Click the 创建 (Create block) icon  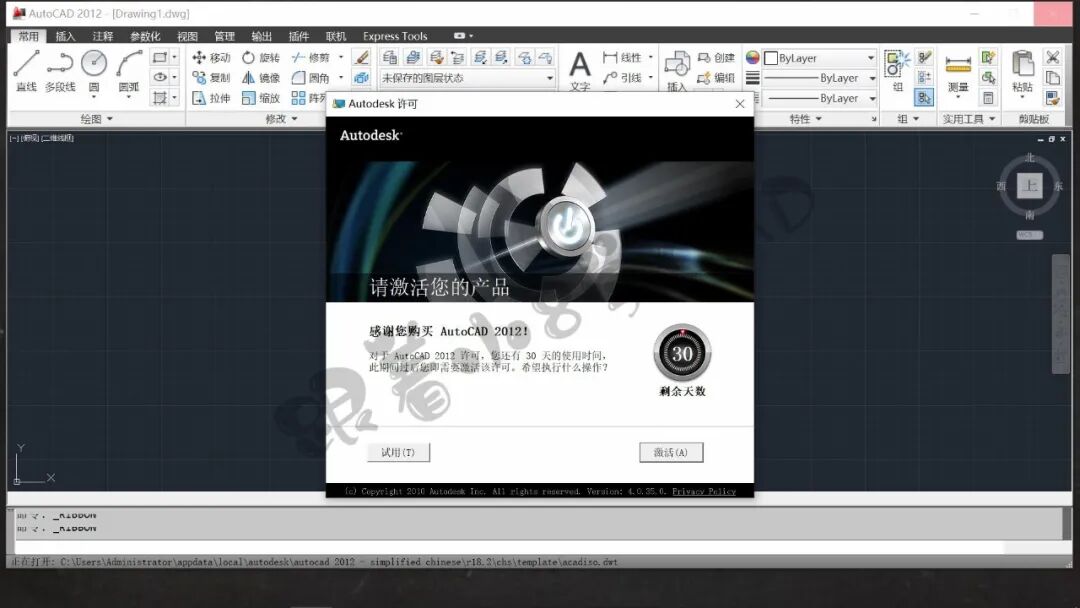coord(716,58)
